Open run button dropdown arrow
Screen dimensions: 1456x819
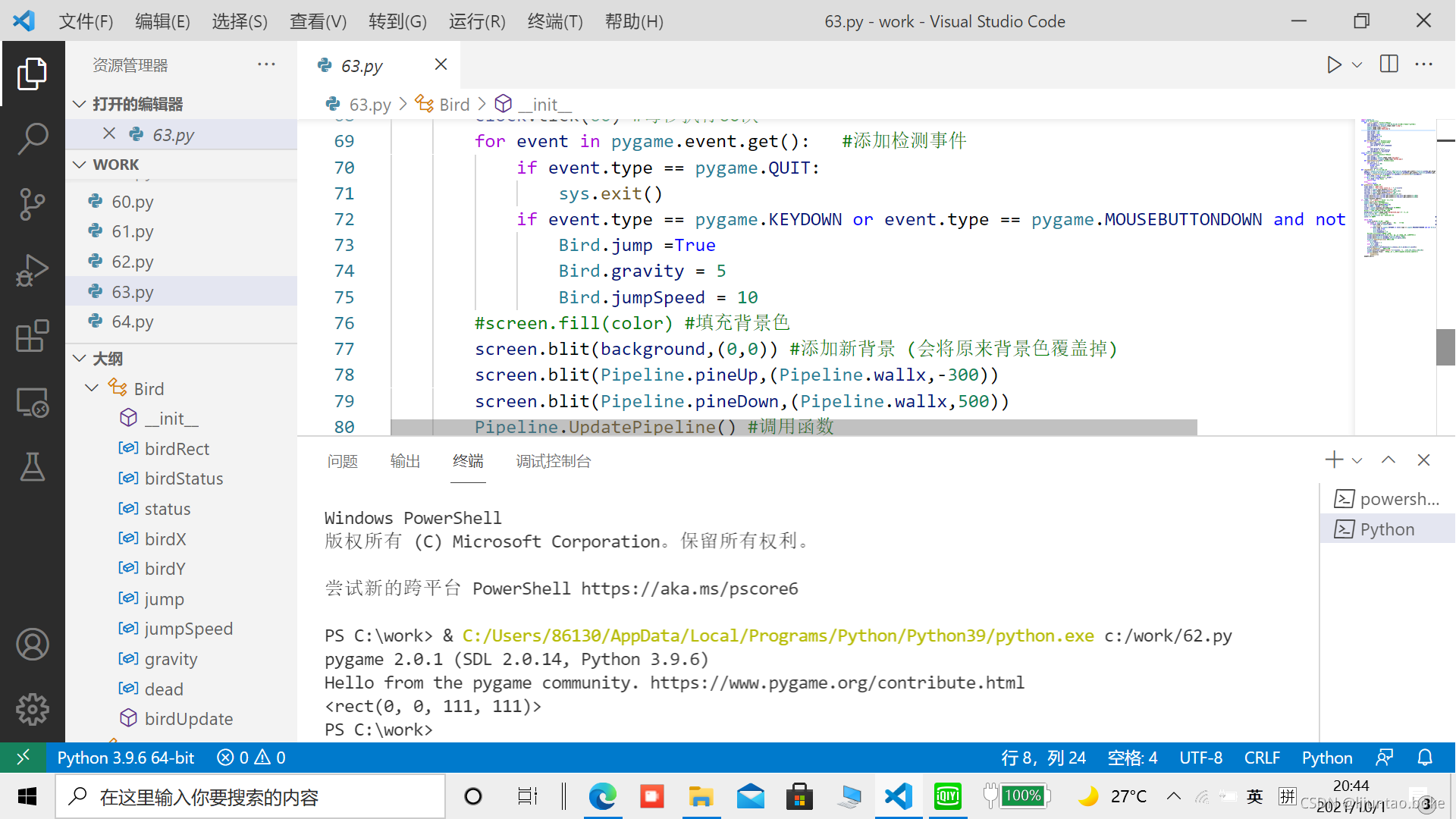pyautogui.click(x=1357, y=65)
